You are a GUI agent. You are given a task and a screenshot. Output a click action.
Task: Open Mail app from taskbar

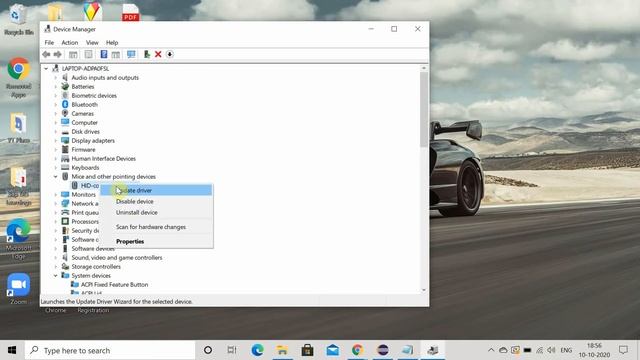[333, 350]
